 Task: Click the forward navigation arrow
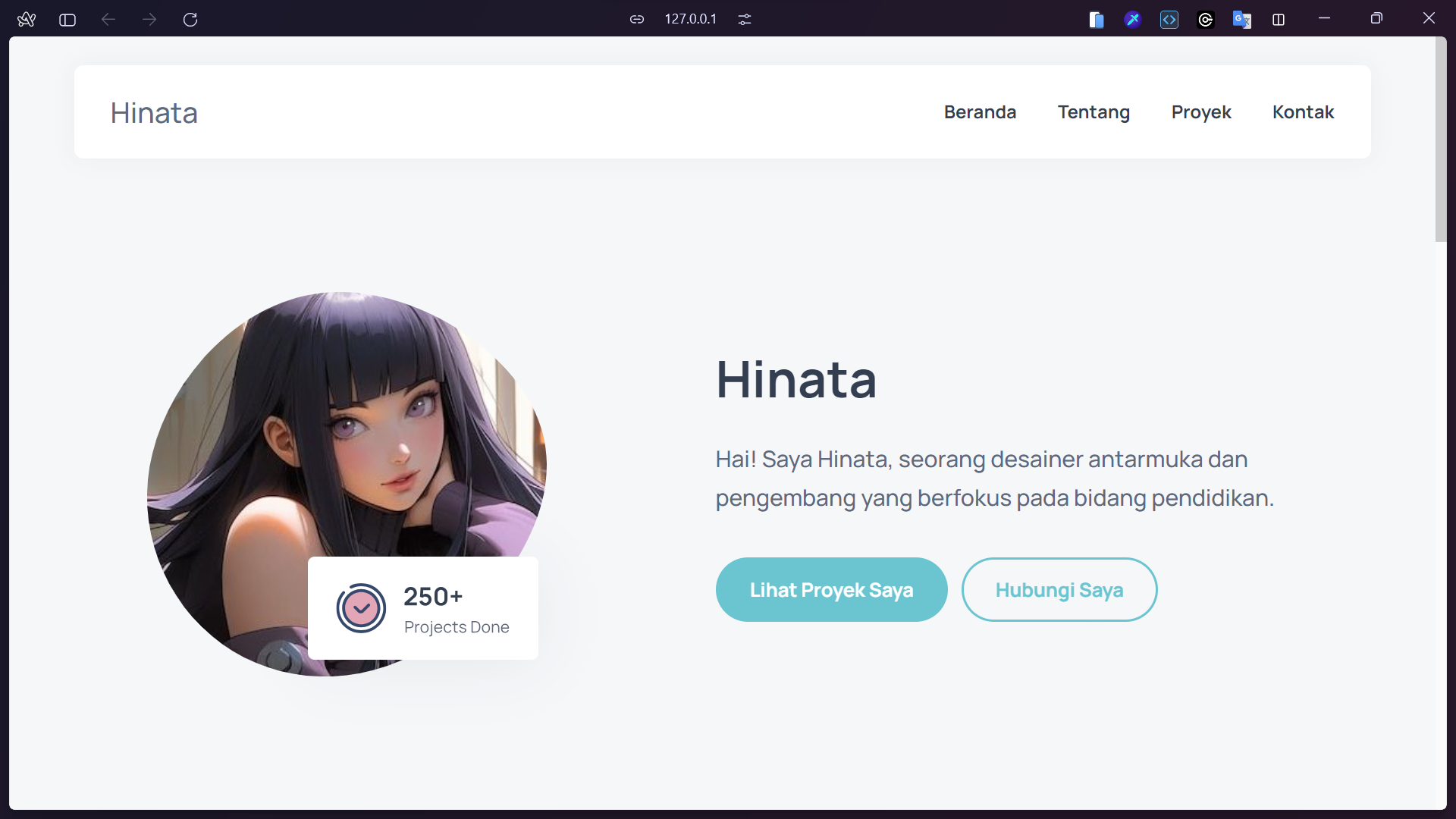[149, 20]
